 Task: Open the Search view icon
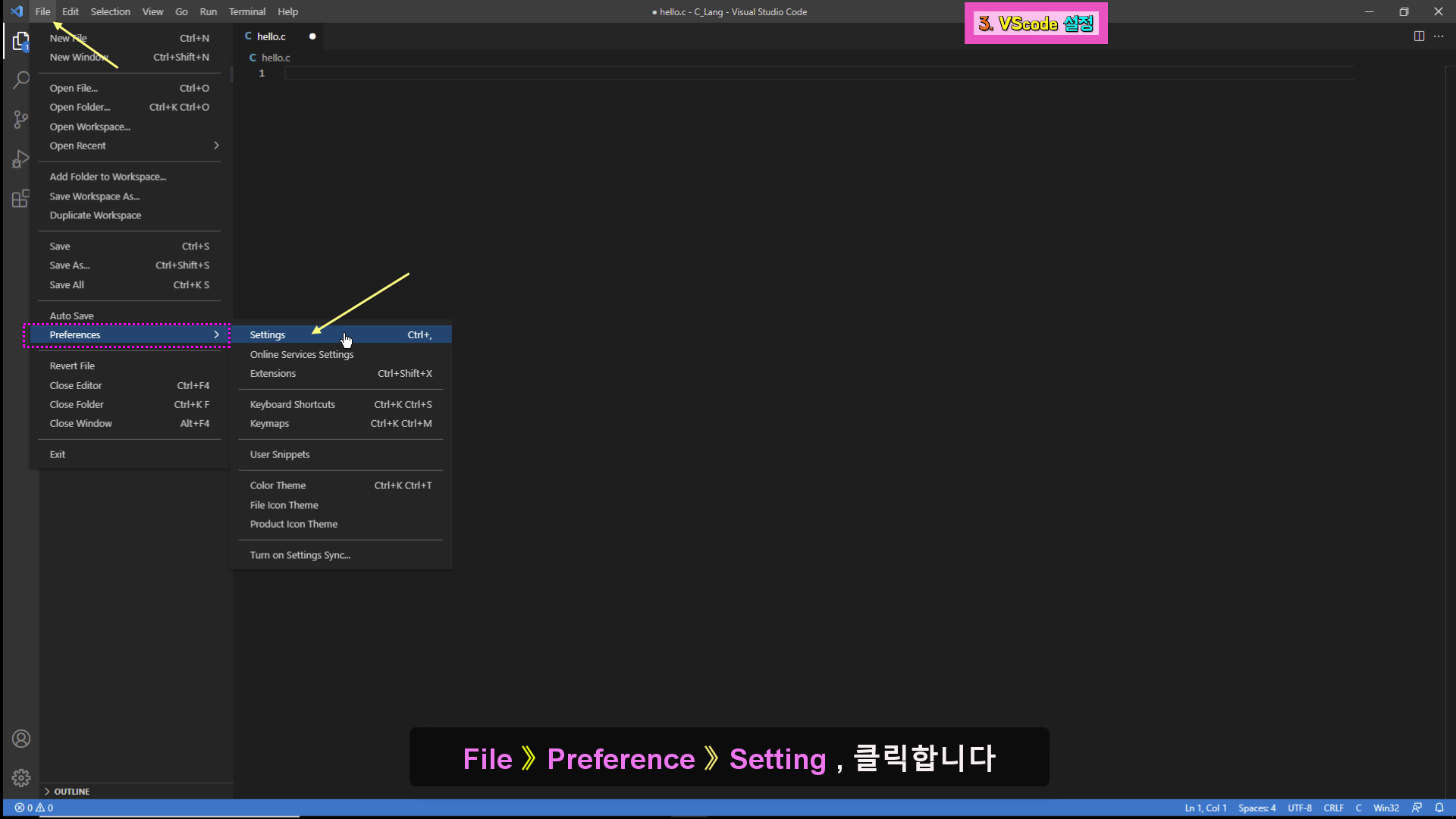[x=20, y=80]
